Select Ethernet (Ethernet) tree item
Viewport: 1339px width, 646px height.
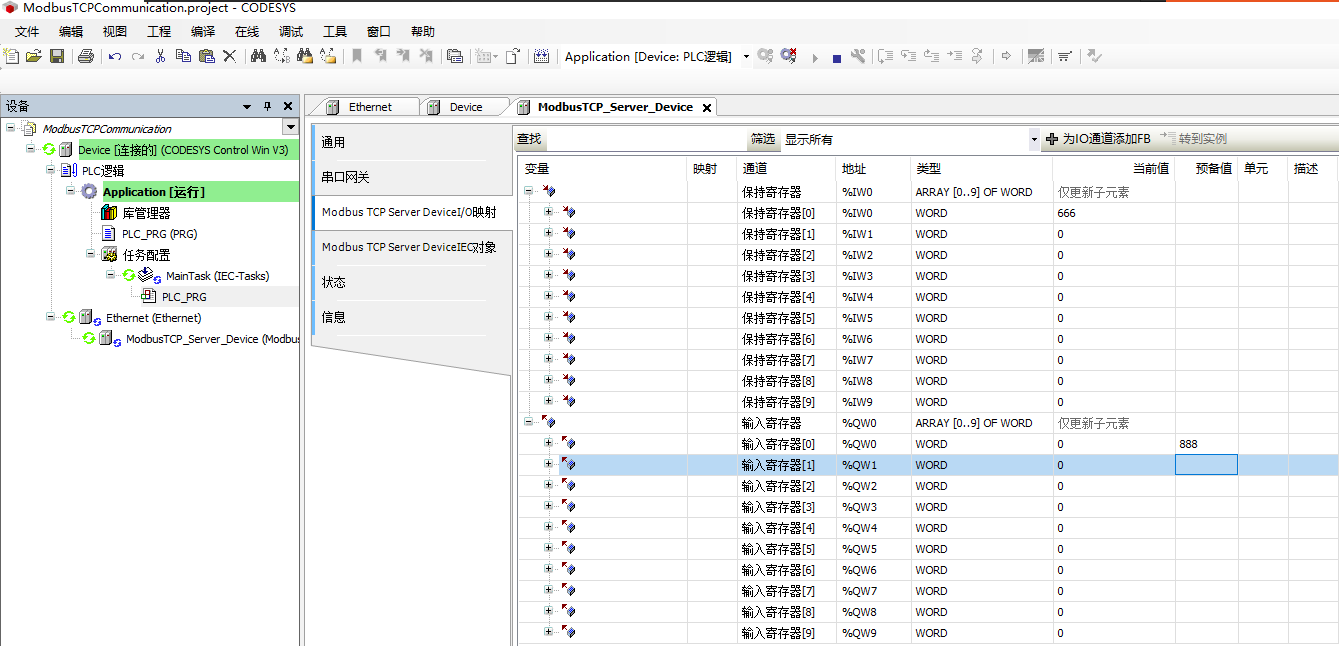point(154,317)
